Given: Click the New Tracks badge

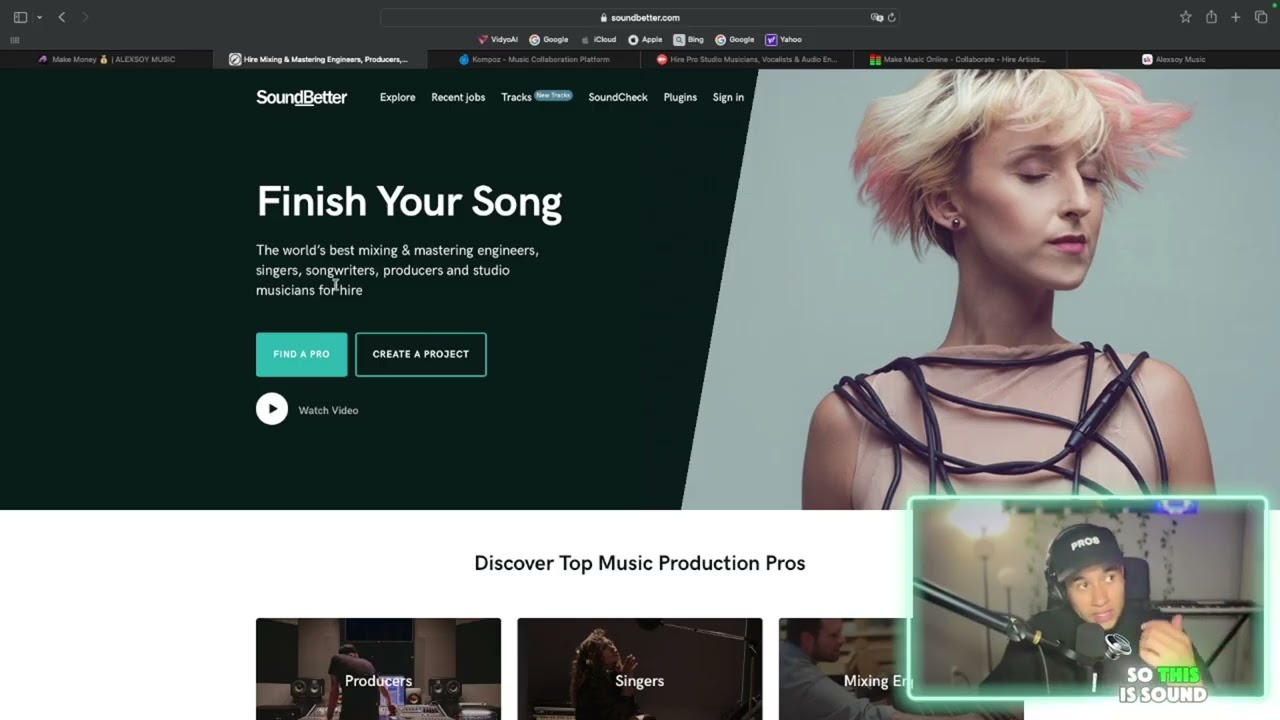Looking at the screenshot, I should [553, 95].
